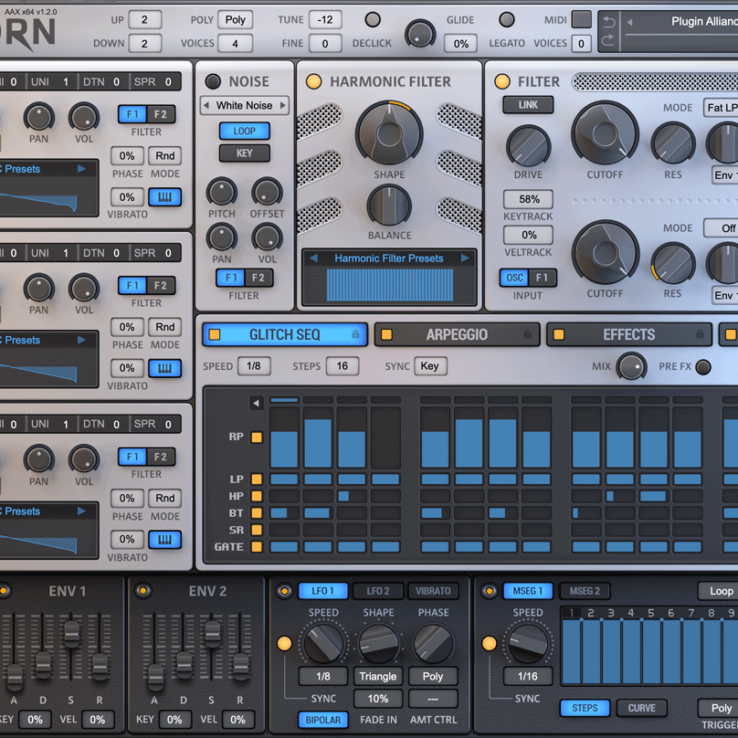Select the MSEG 2 tab
738x738 pixels.
click(x=585, y=591)
